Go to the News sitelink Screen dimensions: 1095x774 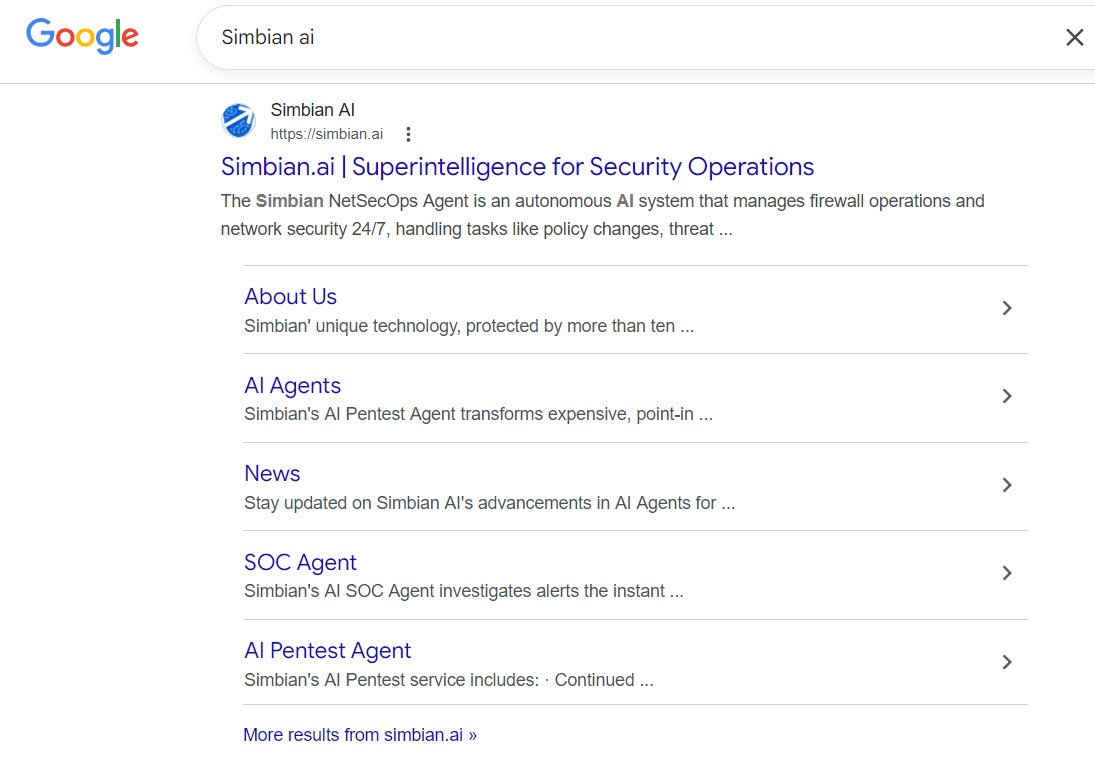coord(272,473)
